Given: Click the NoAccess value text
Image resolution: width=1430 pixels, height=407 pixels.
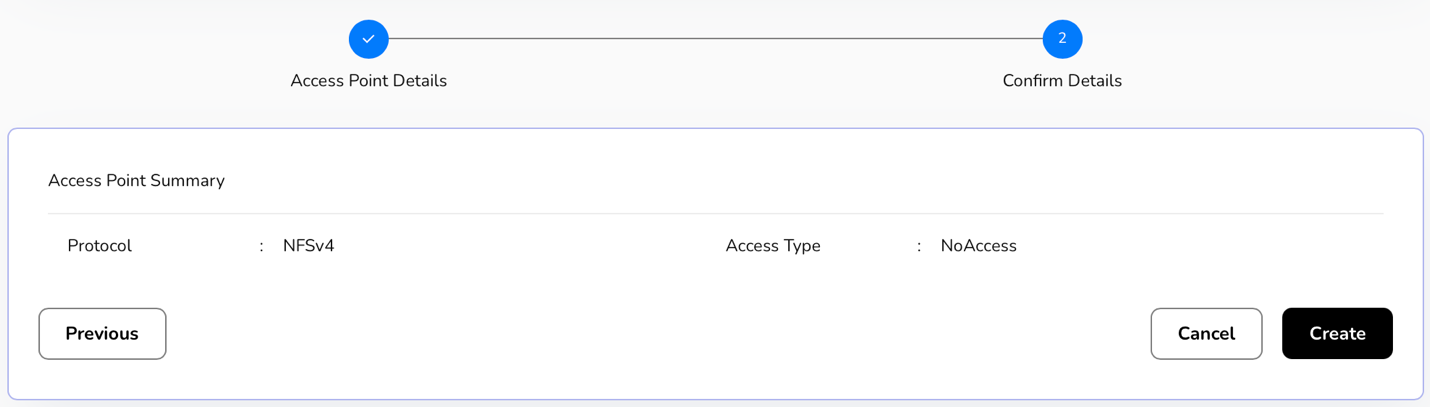Looking at the screenshot, I should pyautogui.click(x=978, y=246).
